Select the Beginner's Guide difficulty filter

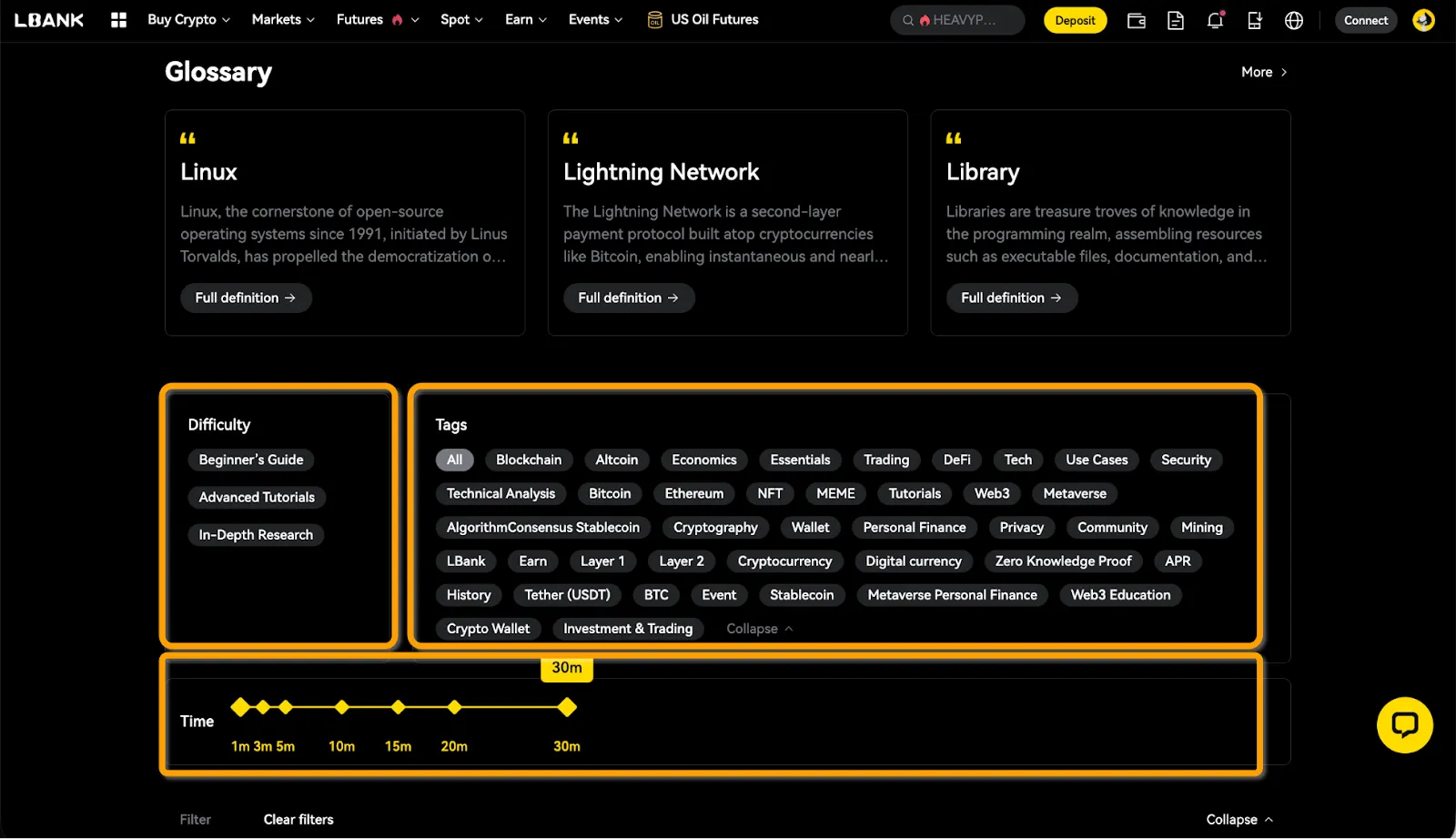point(251,460)
